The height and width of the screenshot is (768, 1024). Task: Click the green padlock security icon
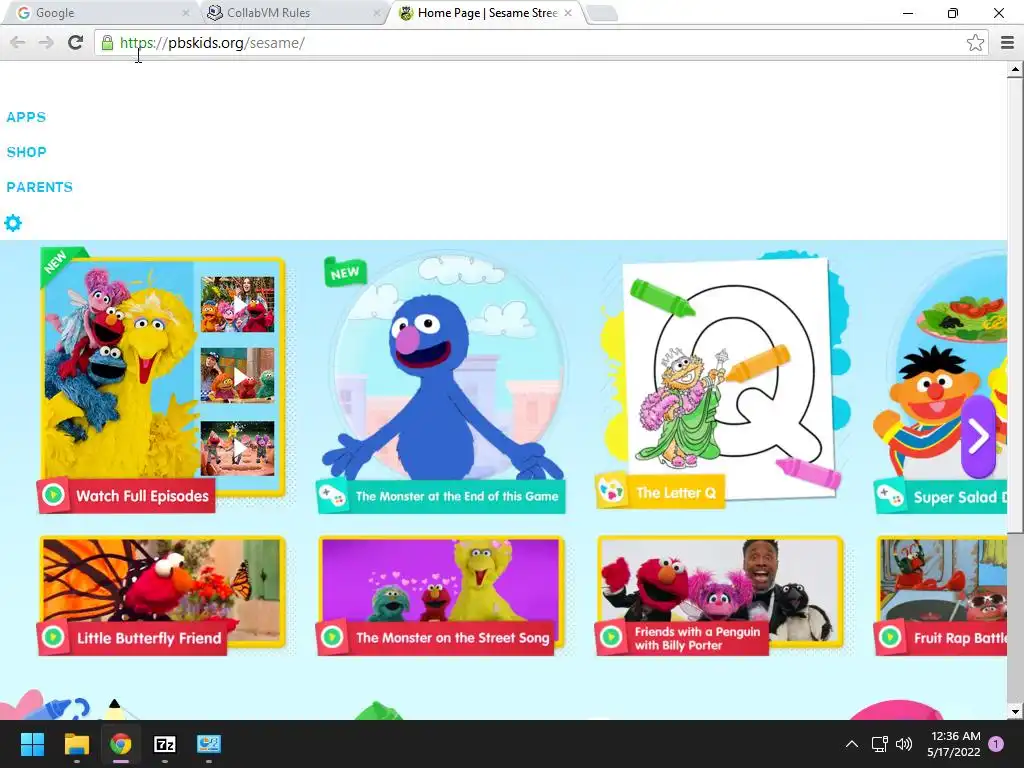coord(107,43)
